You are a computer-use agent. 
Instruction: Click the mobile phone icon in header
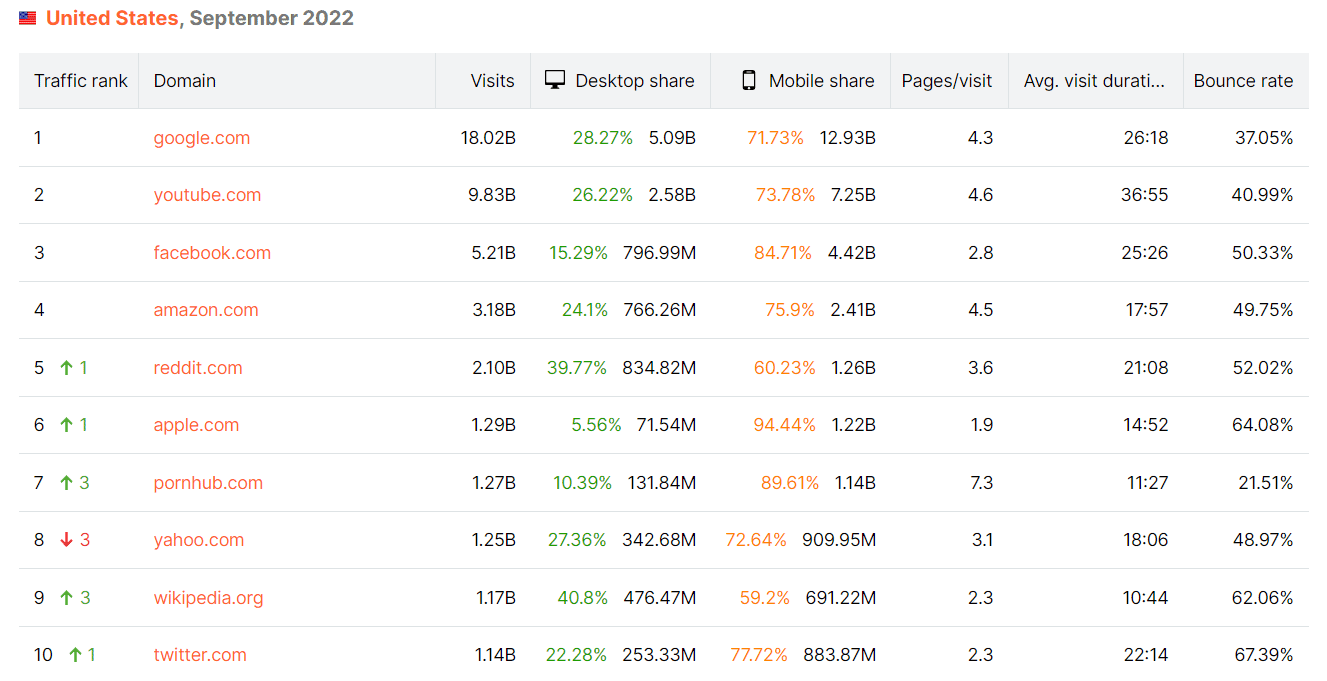748,80
